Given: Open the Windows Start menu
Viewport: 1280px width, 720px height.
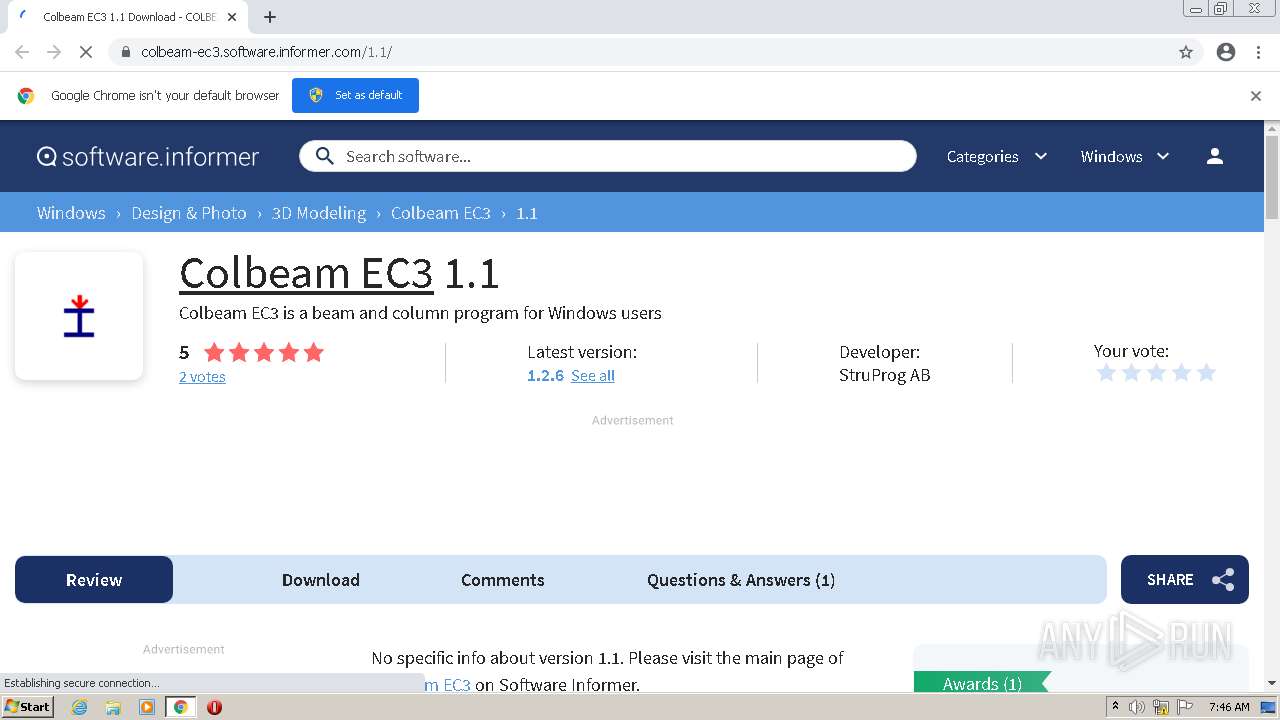Looking at the screenshot, I should [28, 707].
